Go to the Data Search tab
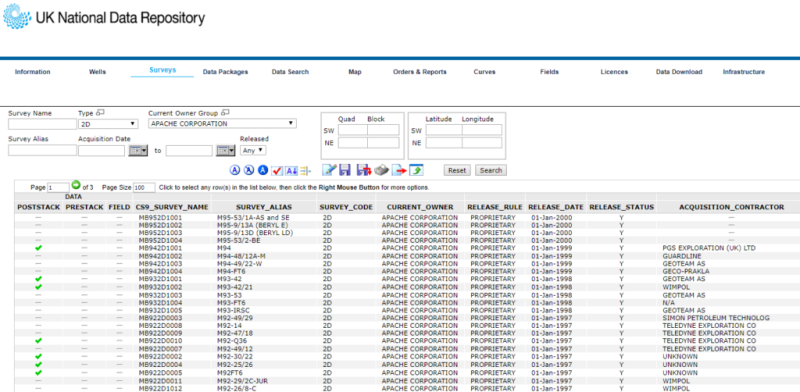Image resolution: width=800 pixels, height=392 pixels. pos(290,72)
